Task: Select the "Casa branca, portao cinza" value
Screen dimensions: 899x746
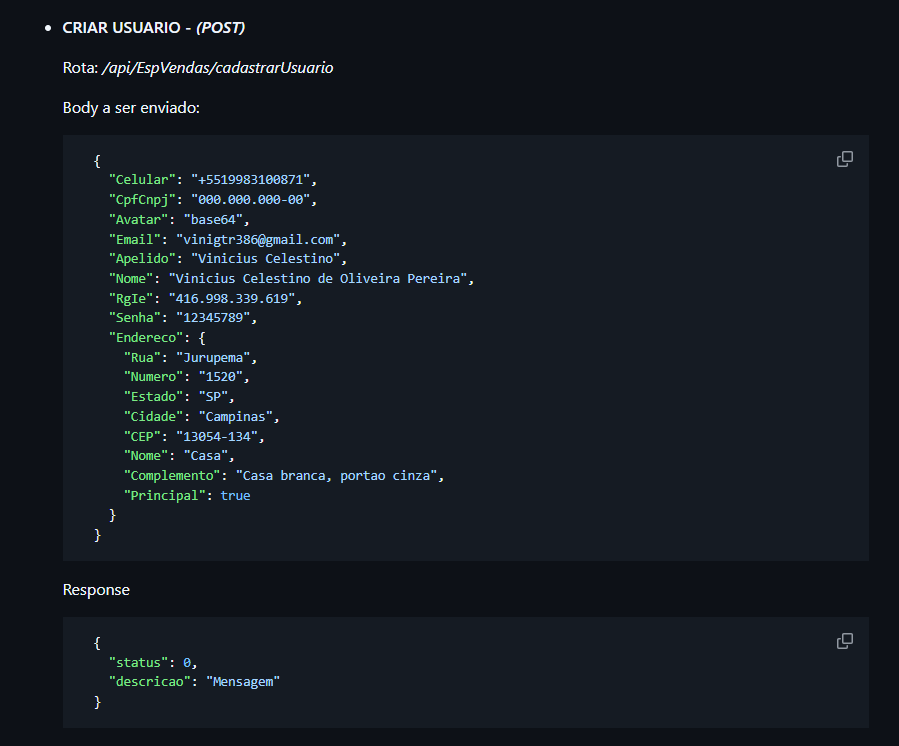Action: pos(337,476)
